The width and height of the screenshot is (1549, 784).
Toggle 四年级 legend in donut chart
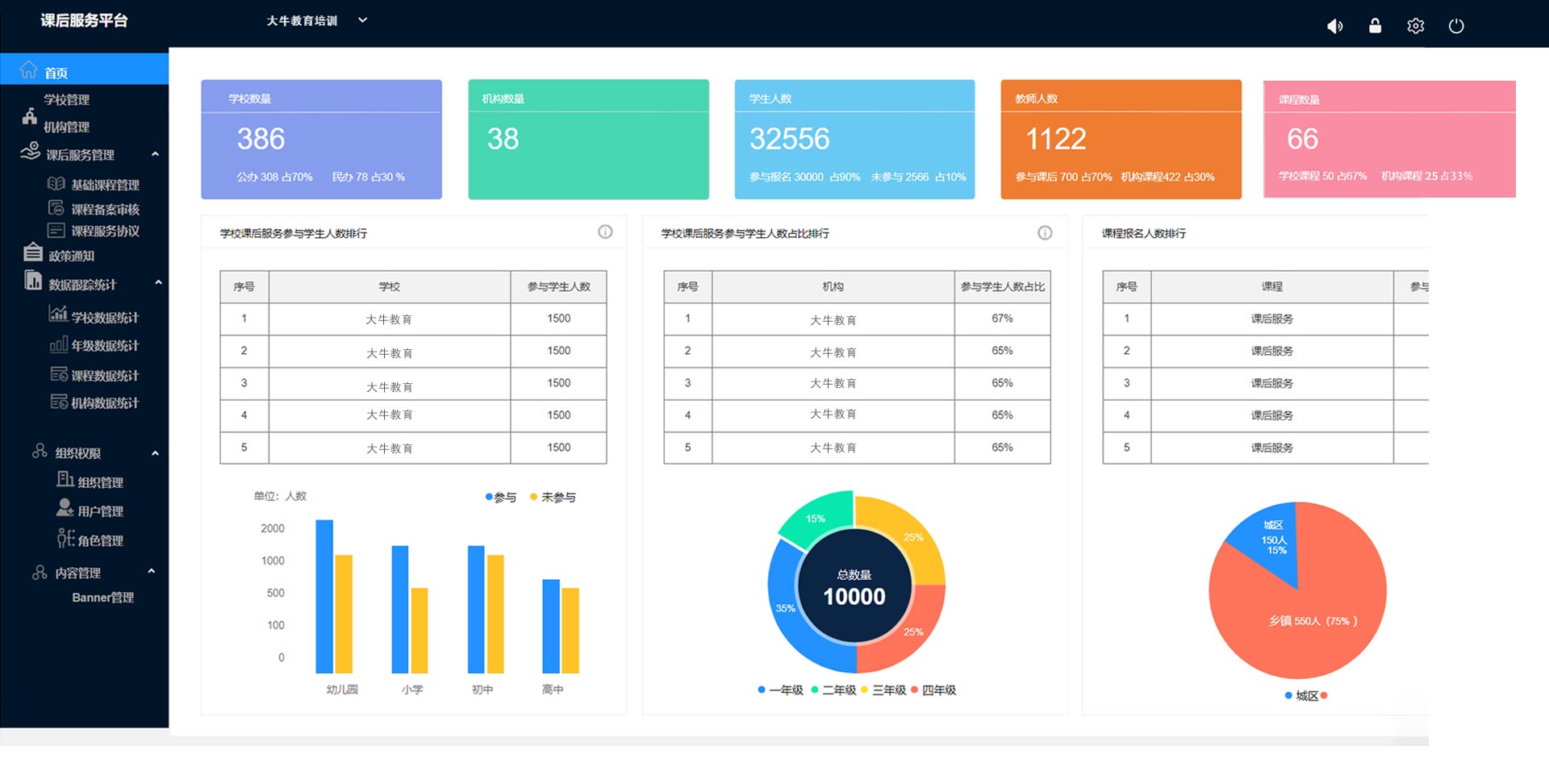coord(934,690)
